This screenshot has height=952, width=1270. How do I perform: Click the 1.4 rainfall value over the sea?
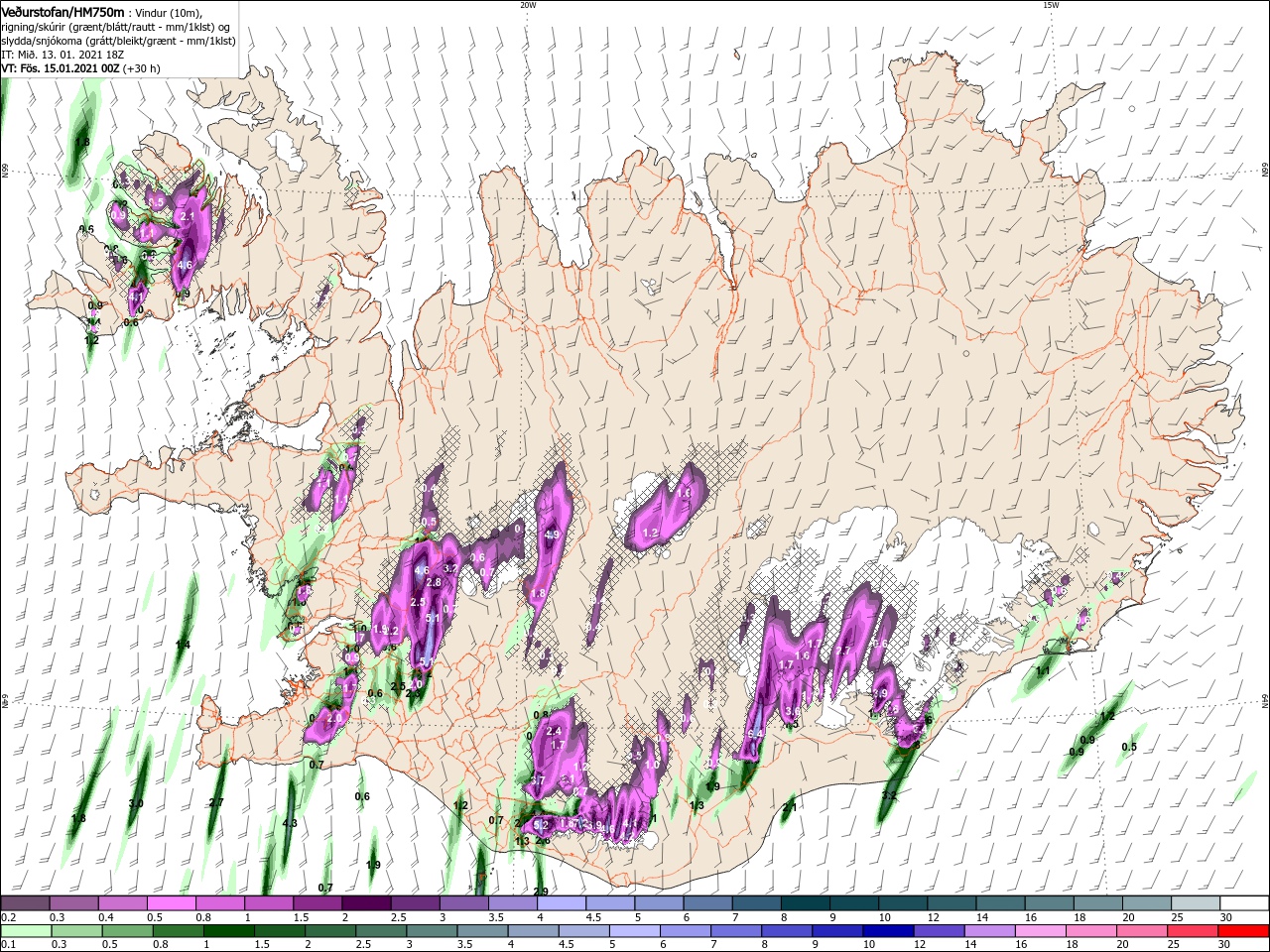pos(183,646)
